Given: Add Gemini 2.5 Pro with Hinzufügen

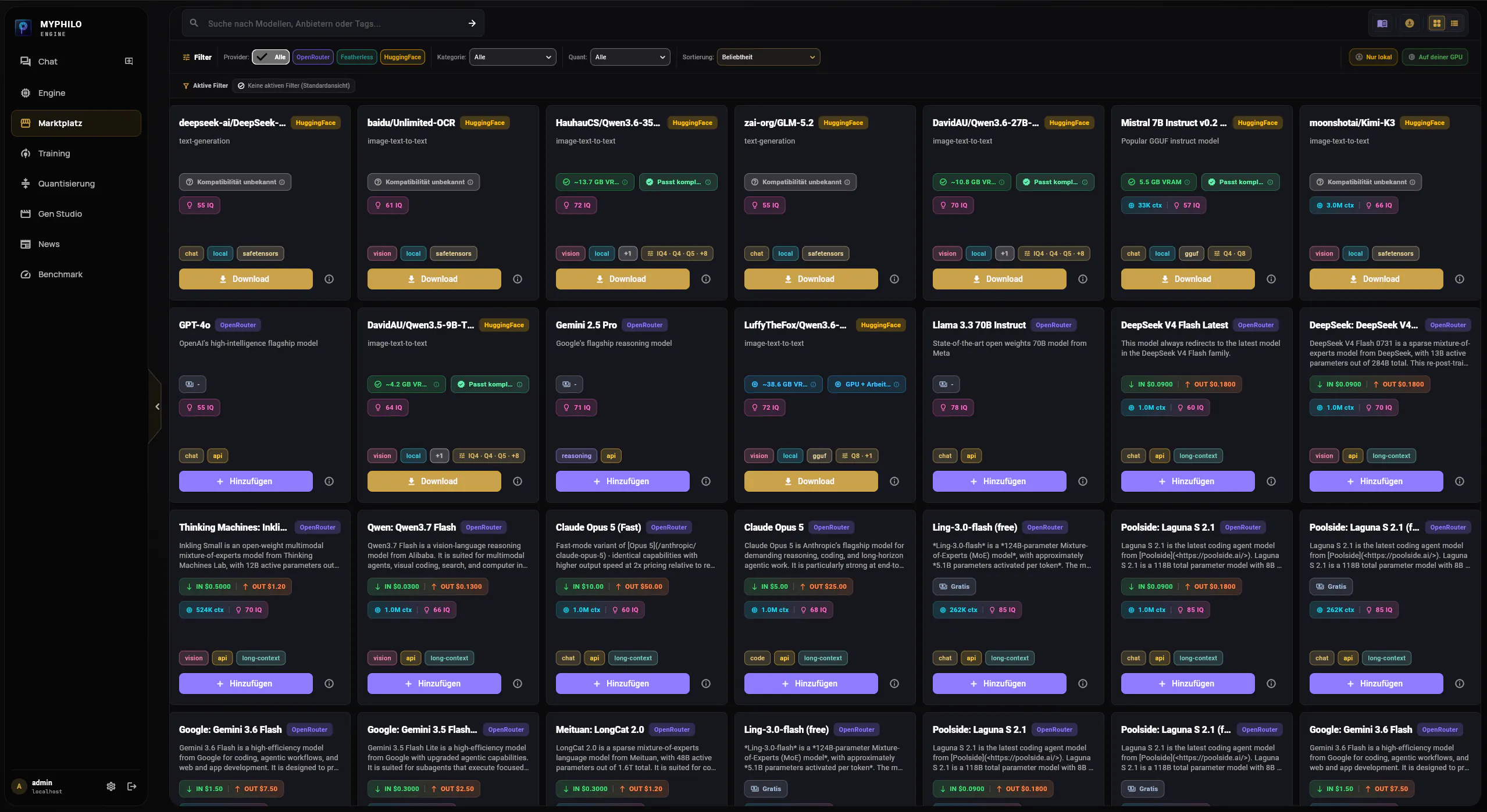Looking at the screenshot, I should [x=622, y=481].
